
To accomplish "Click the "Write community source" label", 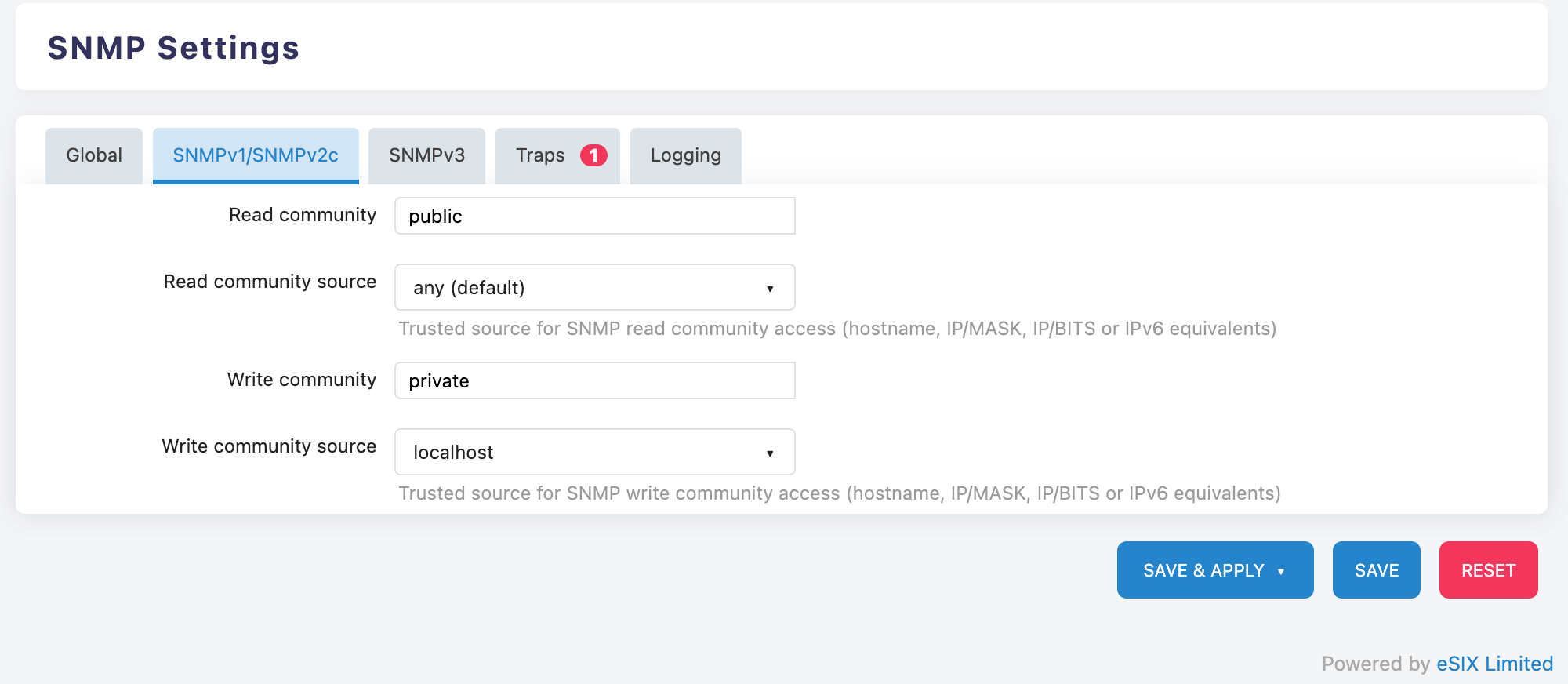I will point(269,446).
